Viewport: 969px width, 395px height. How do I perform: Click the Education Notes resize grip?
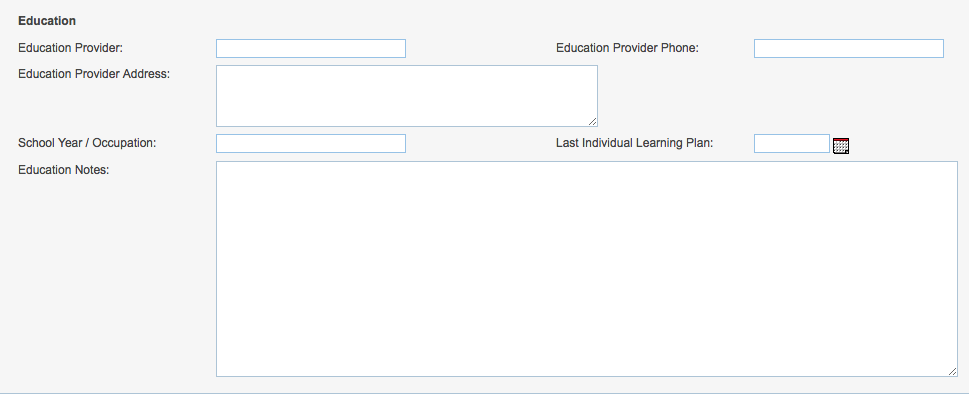952,372
